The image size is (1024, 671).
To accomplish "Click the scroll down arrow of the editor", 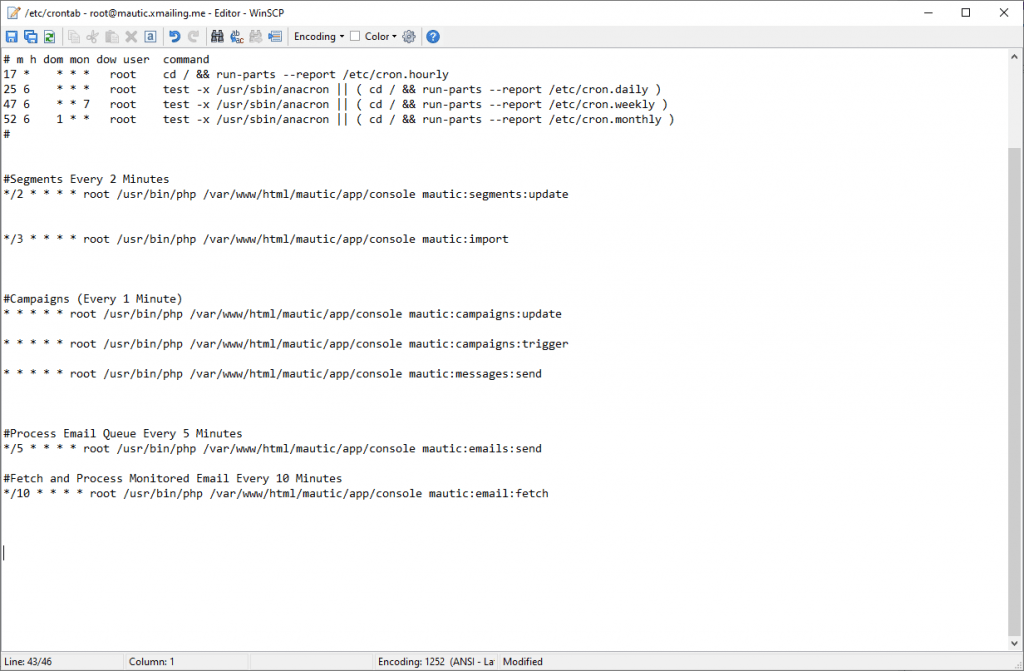I will click(1014, 644).
